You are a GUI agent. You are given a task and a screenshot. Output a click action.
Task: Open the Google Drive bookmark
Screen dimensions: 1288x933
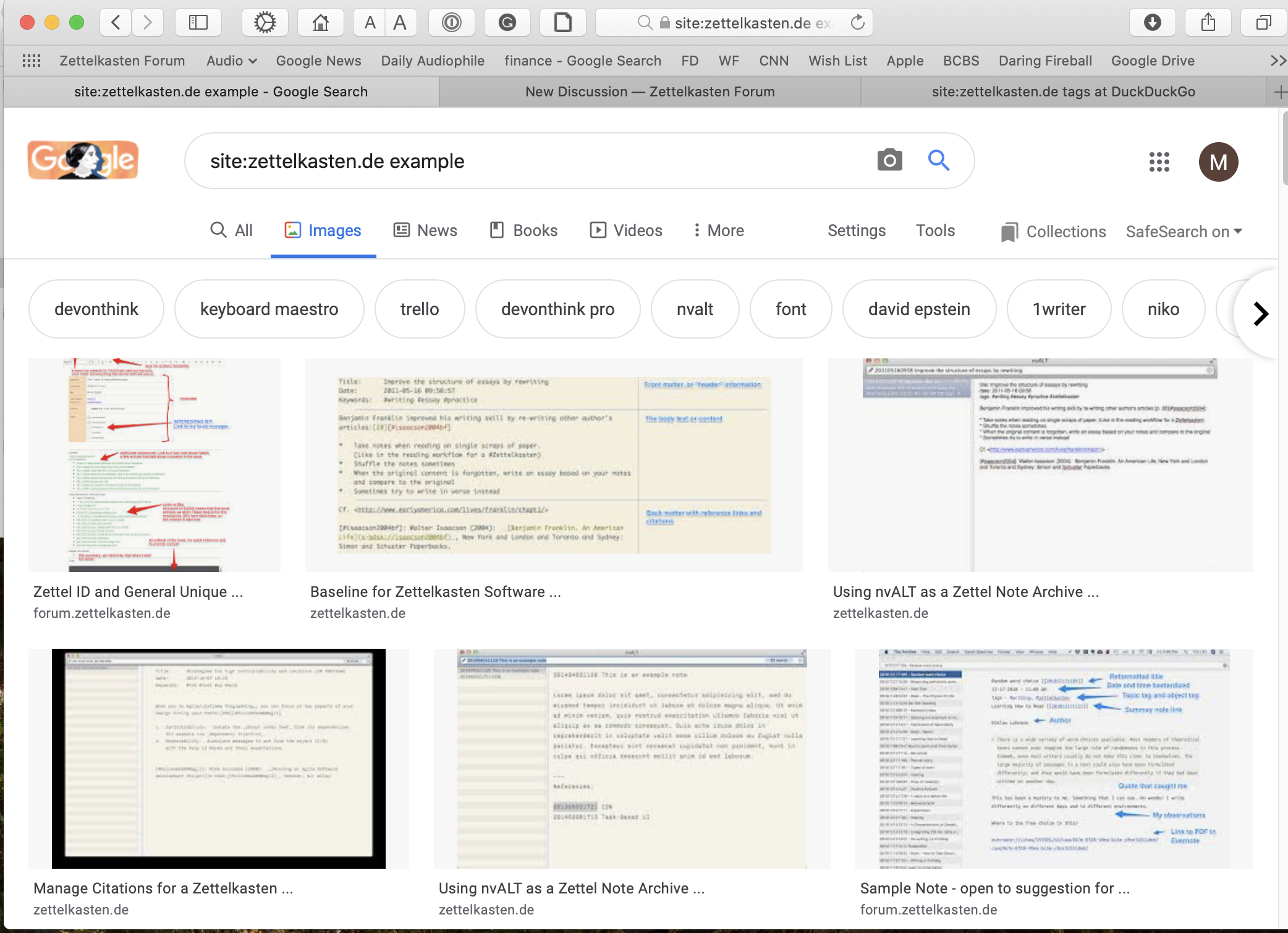(1153, 61)
